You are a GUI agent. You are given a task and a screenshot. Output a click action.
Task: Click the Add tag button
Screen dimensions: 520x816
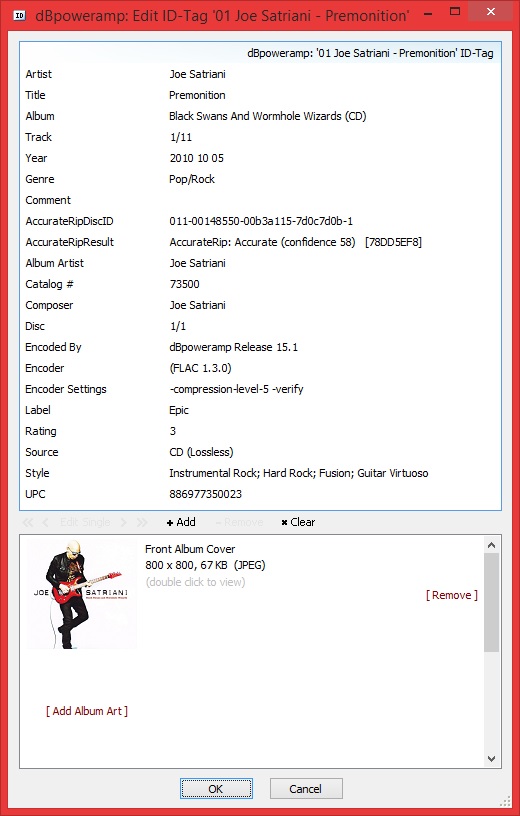pos(181,522)
